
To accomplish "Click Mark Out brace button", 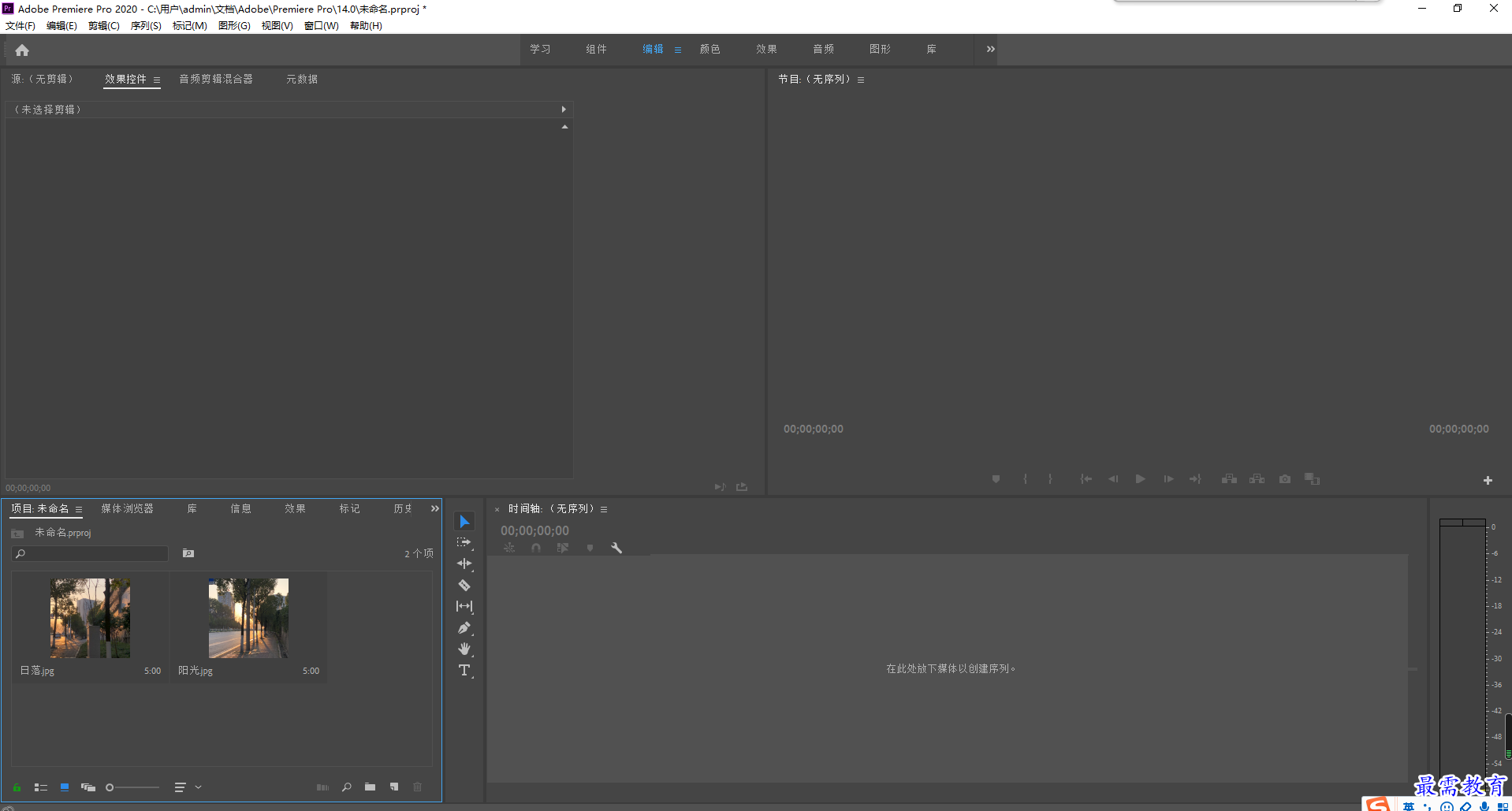I will (x=1050, y=478).
